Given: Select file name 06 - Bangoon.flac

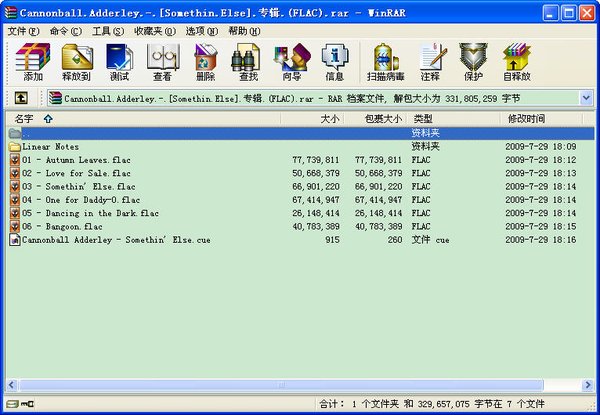Looking at the screenshot, I should (62, 226).
